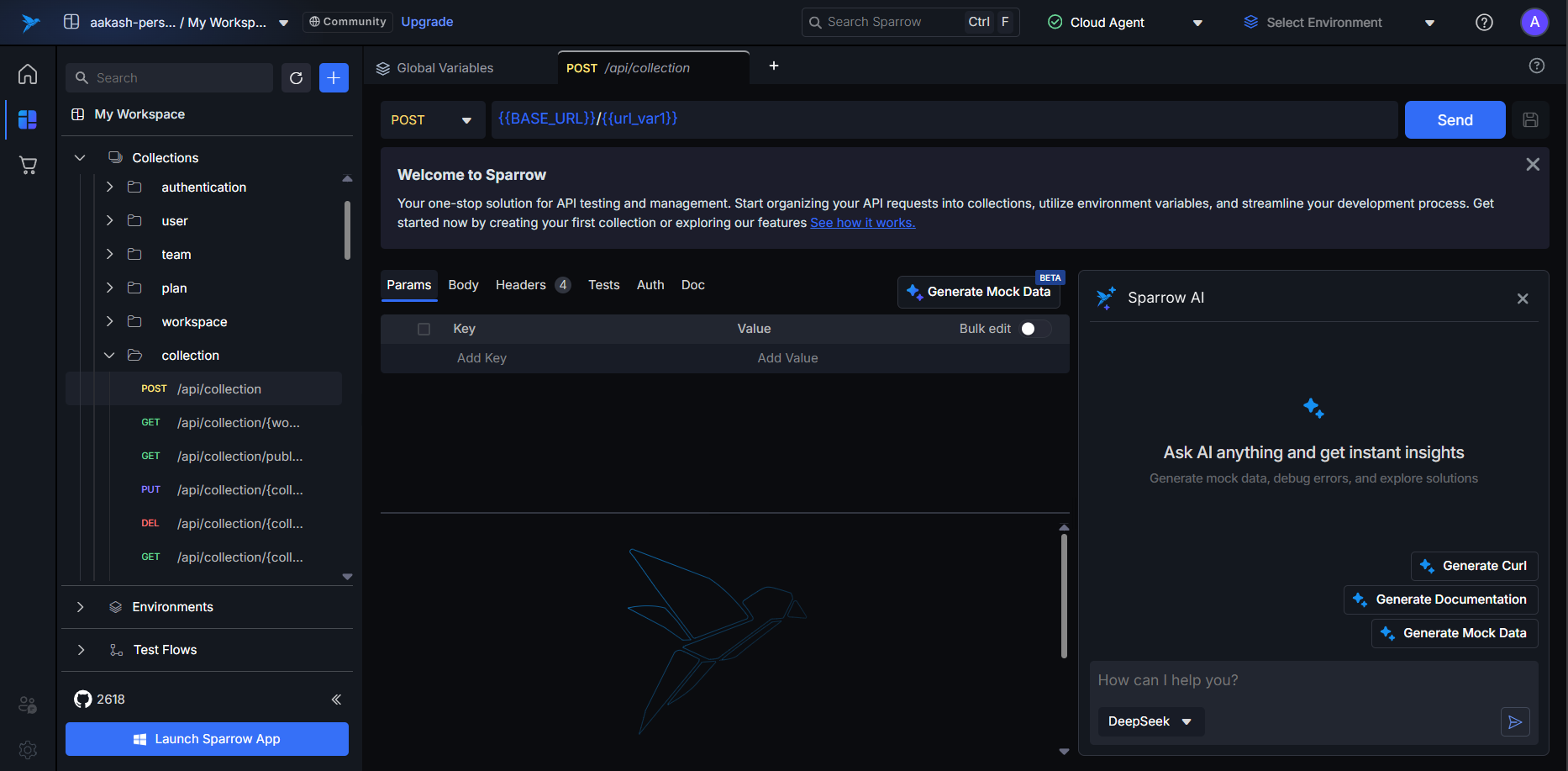This screenshot has width=1568, height=771.
Task: Select the DEL /api/collection request
Action: coord(203,523)
